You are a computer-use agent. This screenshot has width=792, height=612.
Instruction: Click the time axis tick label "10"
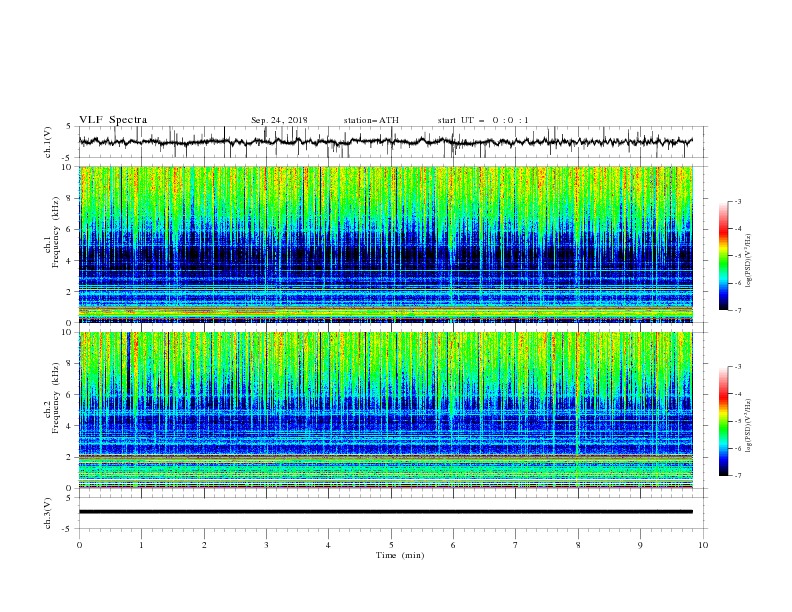703,545
